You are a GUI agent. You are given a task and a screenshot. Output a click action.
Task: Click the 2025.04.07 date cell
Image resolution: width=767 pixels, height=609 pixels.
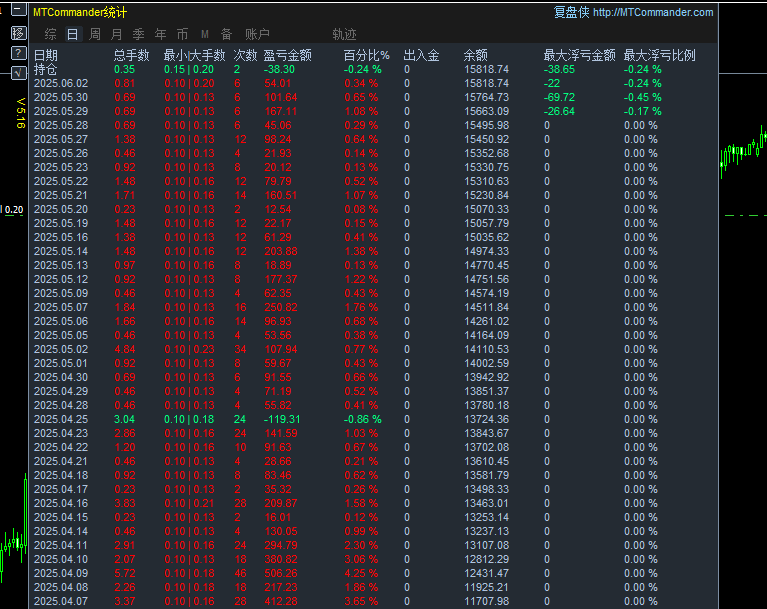point(61,601)
